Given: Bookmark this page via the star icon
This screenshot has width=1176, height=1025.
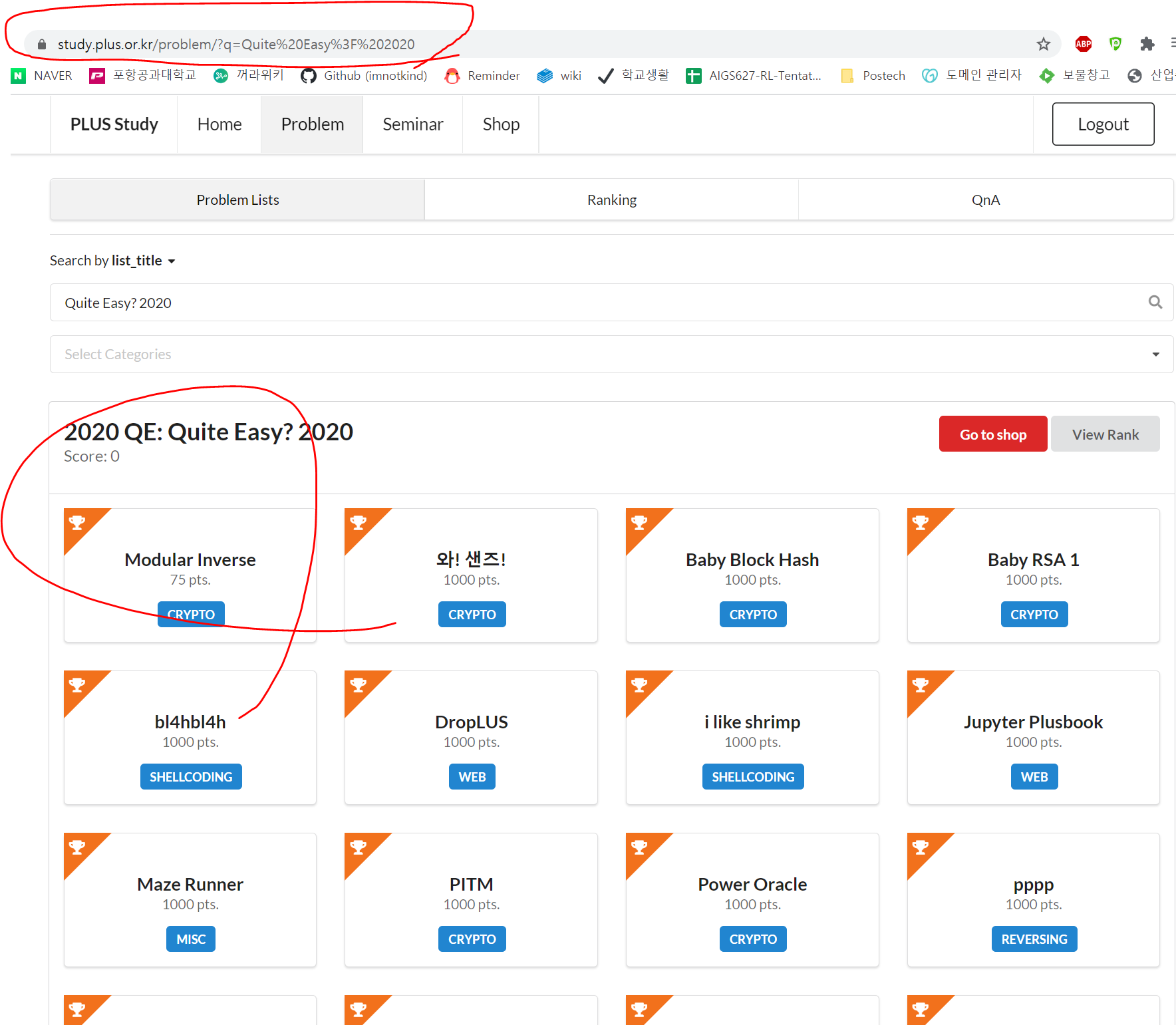Looking at the screenshot, I should pyautogui.click(x=1044, y=43).
